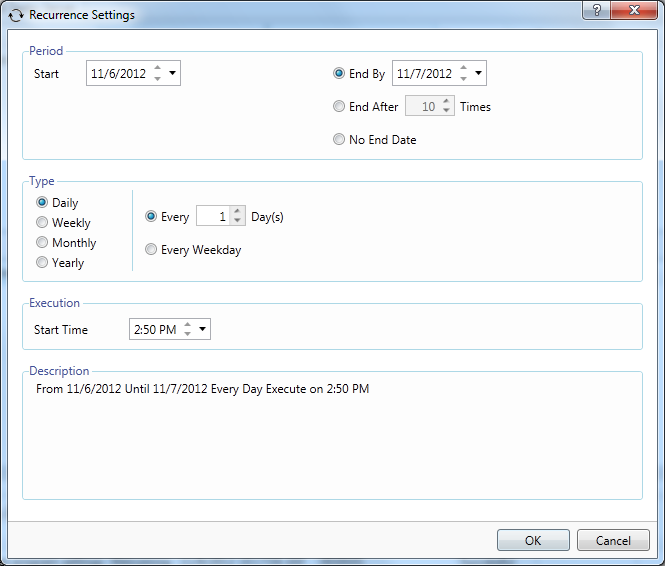Expand the Start Time dropdown

[x=202, y=329]
